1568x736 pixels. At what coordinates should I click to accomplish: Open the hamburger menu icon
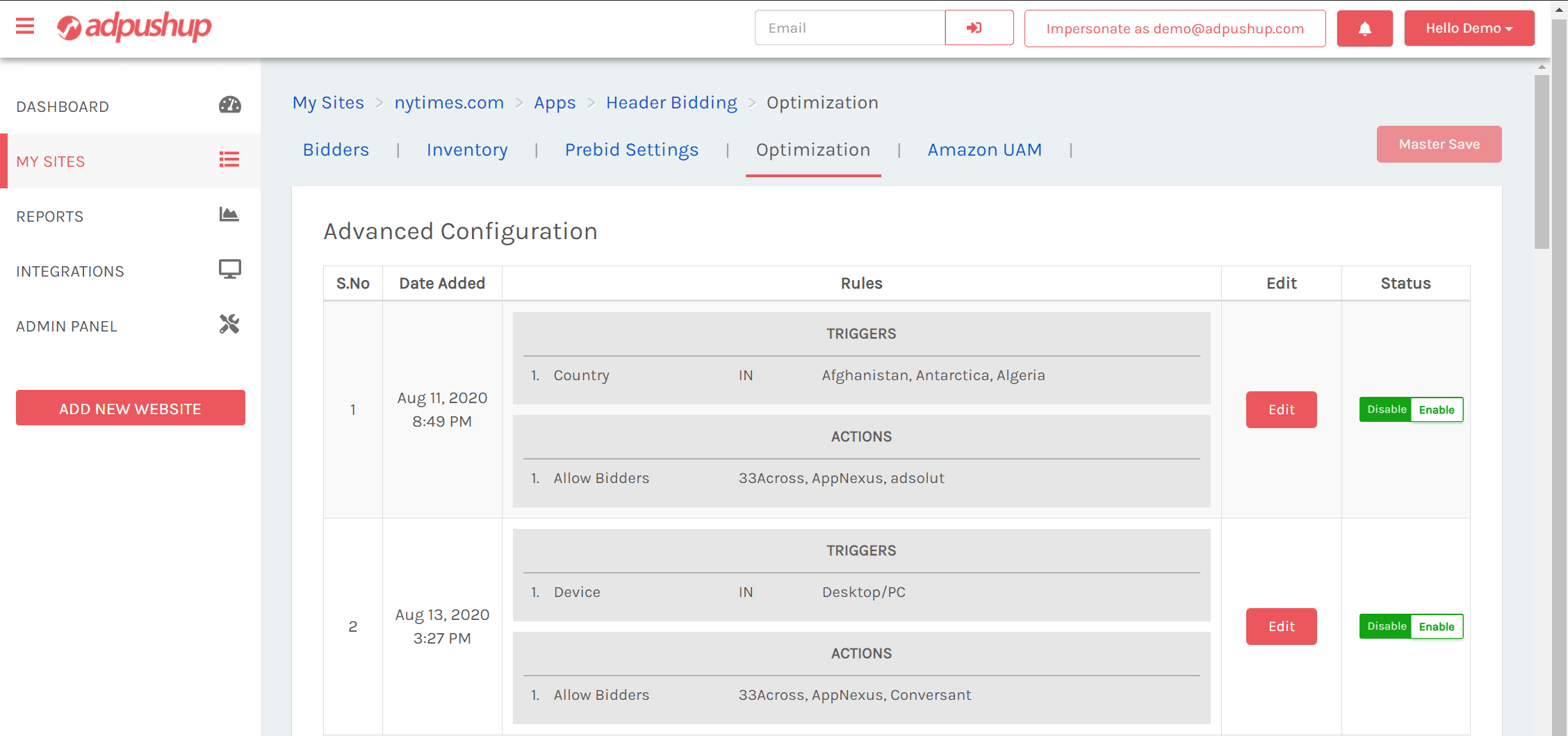(25, 27)
